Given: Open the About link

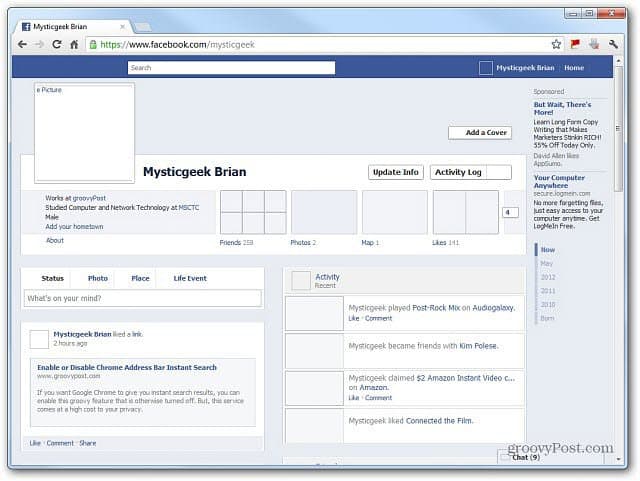Looking at the screenshot, I should coord(55,240).
